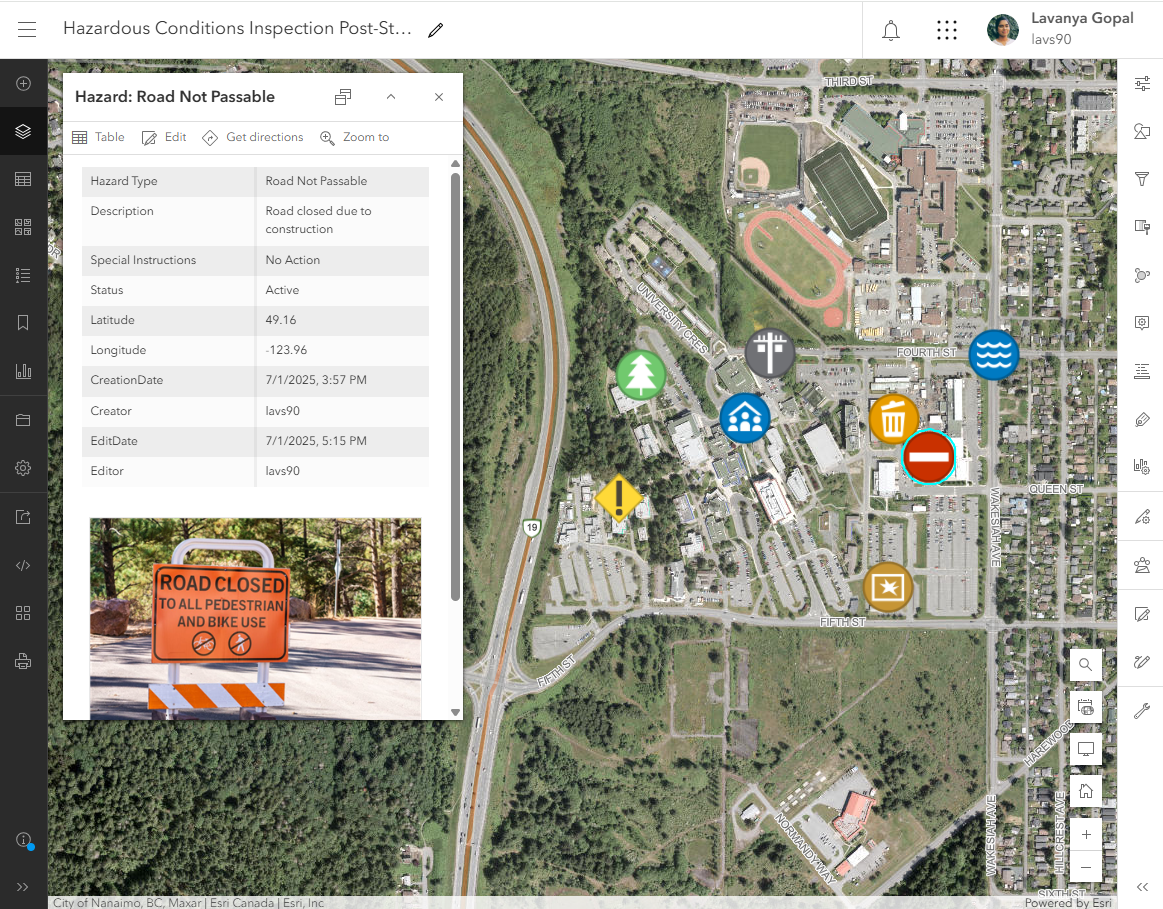The height and width of the screenshot is (909, 1163).
Task: Open the Save and open folder
Action: (23, 420)
